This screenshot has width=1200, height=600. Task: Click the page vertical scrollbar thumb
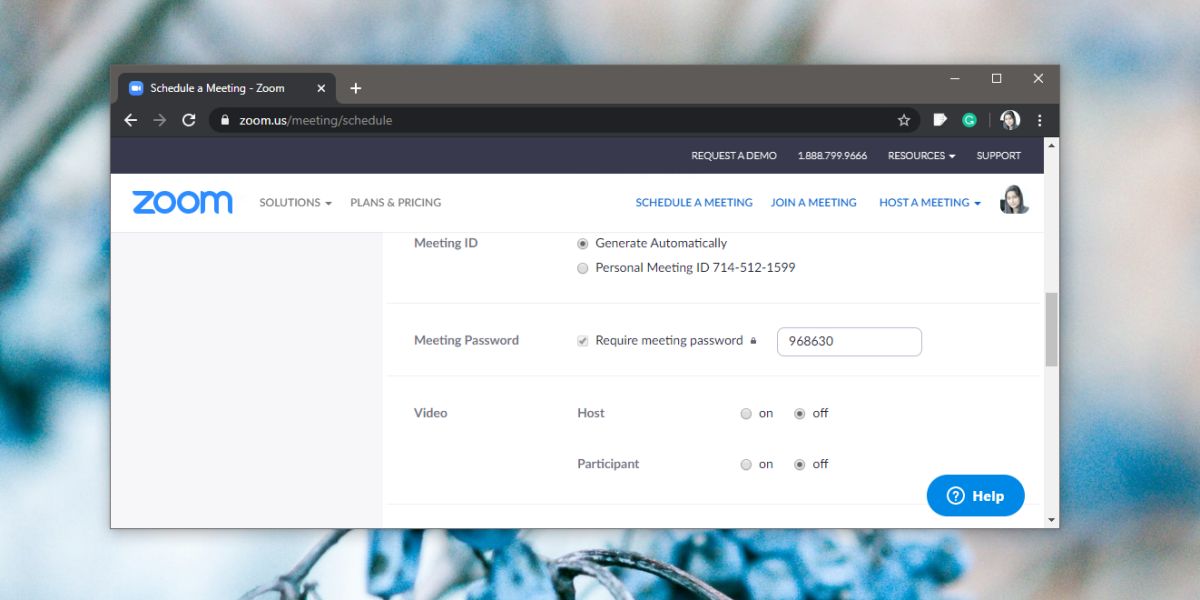[x=1051, y=329]
